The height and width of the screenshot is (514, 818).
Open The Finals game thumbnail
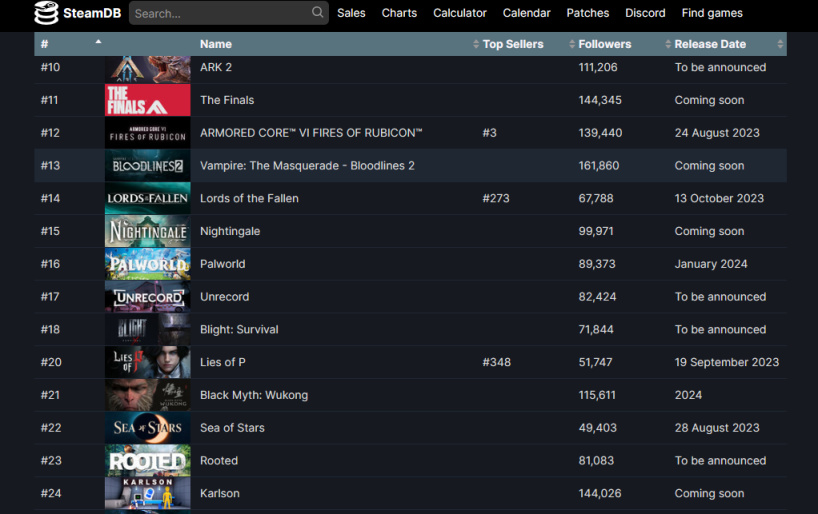click(x=148, y=100)
